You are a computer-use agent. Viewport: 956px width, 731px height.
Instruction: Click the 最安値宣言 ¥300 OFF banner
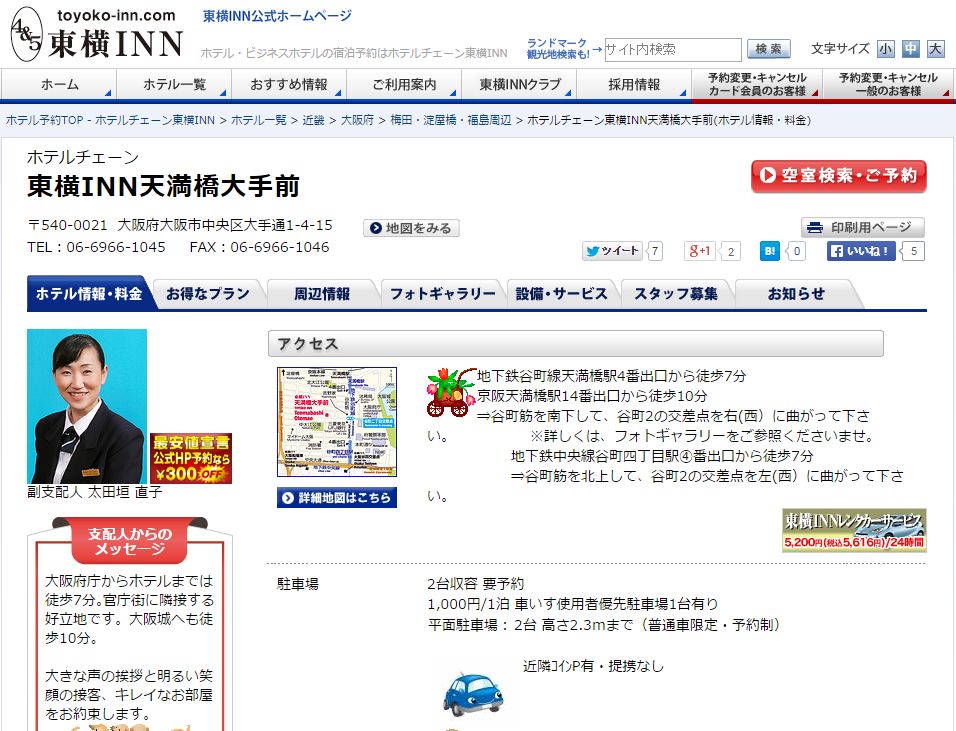pos(191,458)
